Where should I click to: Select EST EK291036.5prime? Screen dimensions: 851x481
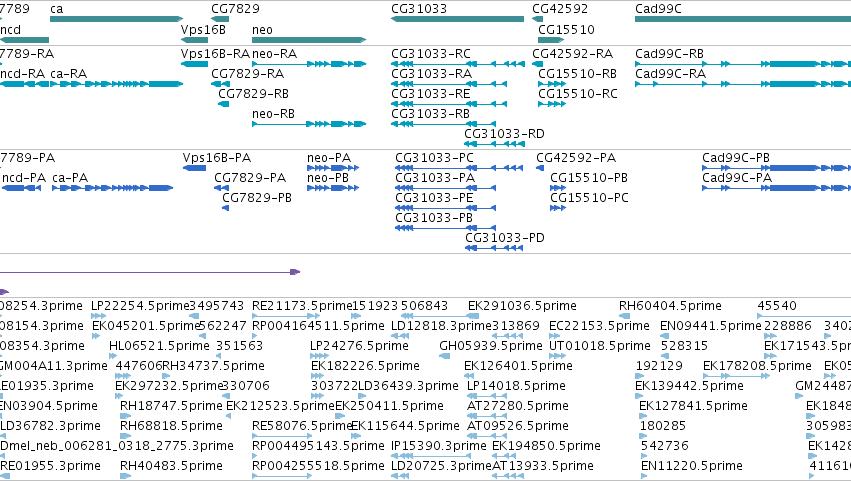(x=473, y=316)
